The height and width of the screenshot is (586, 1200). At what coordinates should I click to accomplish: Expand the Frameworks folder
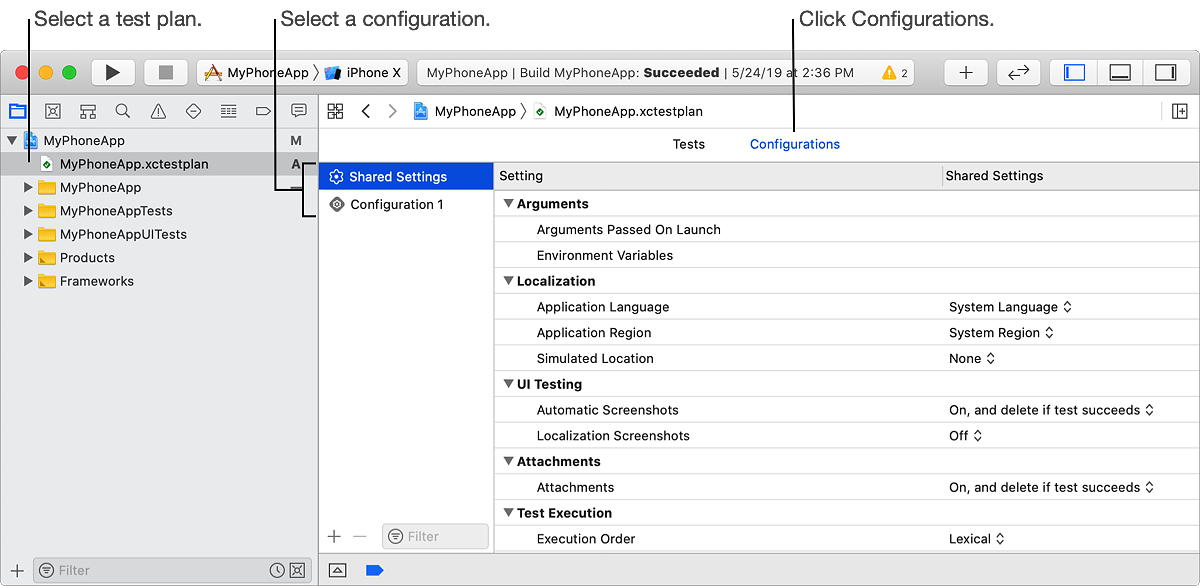[x=28, y=281]
